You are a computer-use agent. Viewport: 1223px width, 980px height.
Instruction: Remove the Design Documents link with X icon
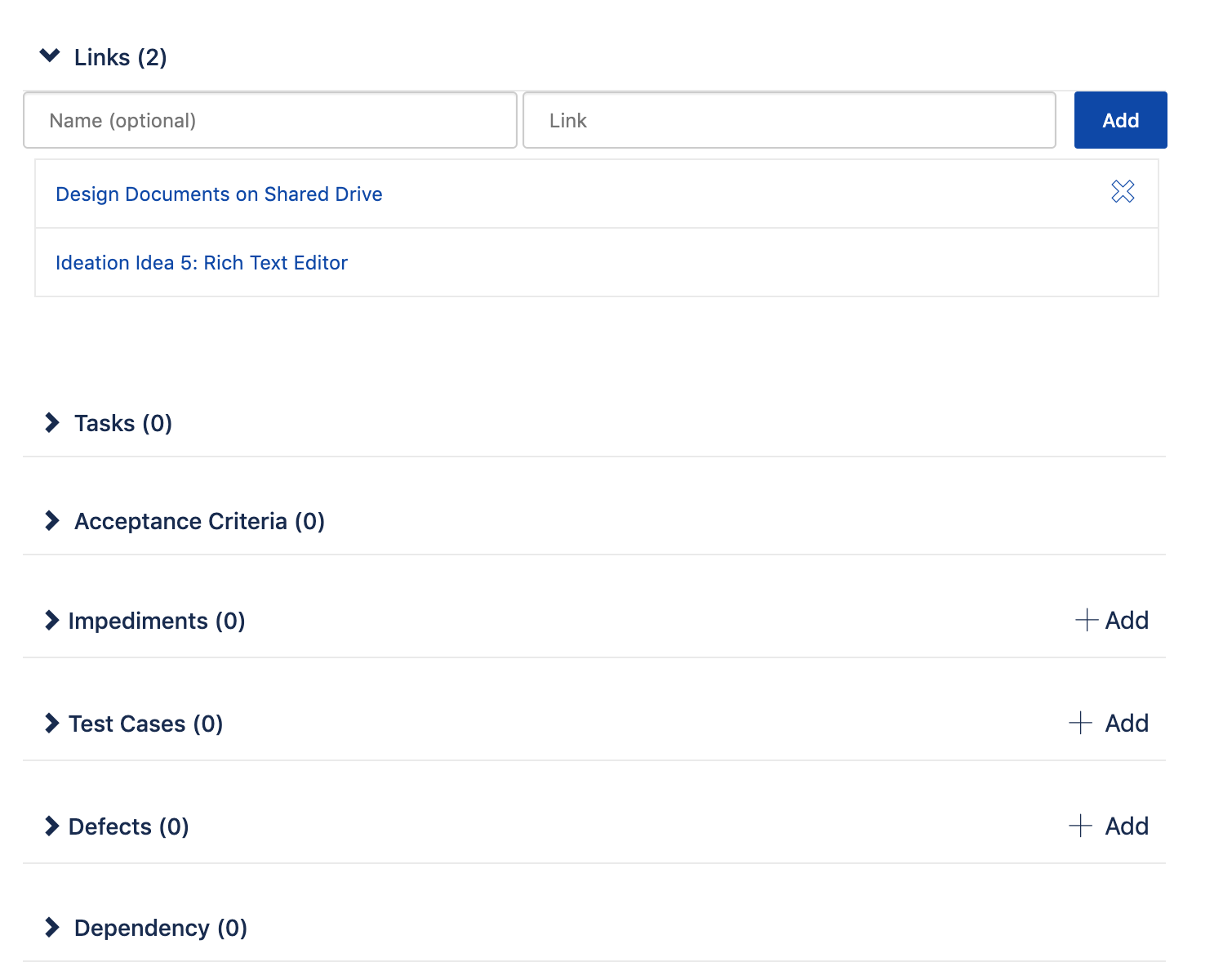click(x=1123, y=191)
